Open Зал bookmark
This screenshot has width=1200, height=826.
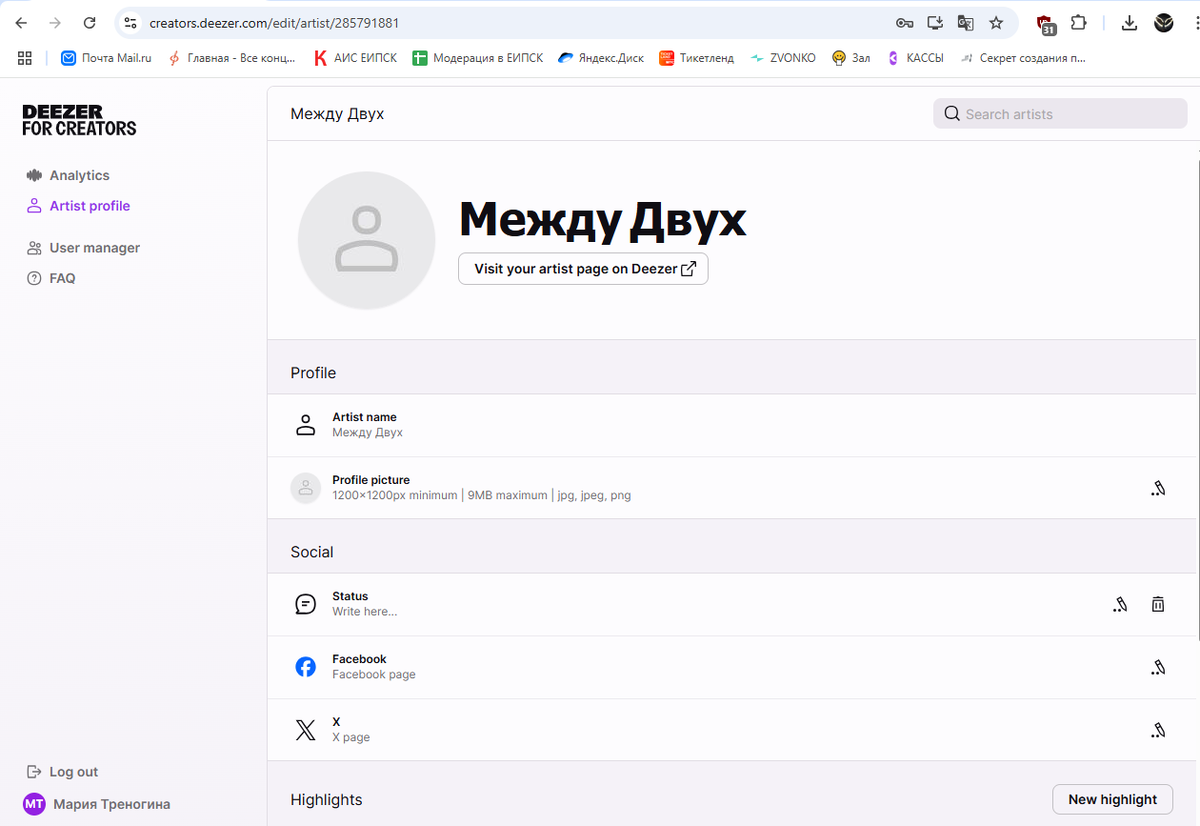click(852, 58)
